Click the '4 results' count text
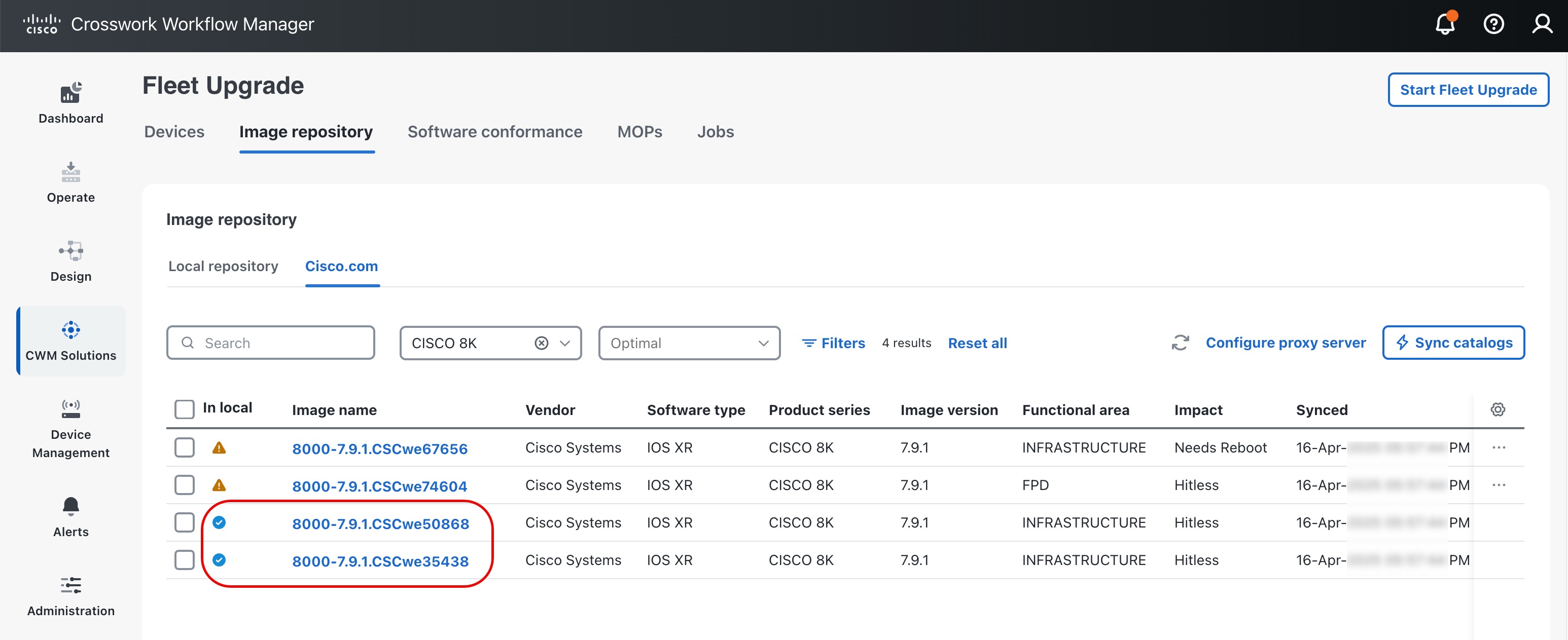1568x640 pixels. pos(906,343)
